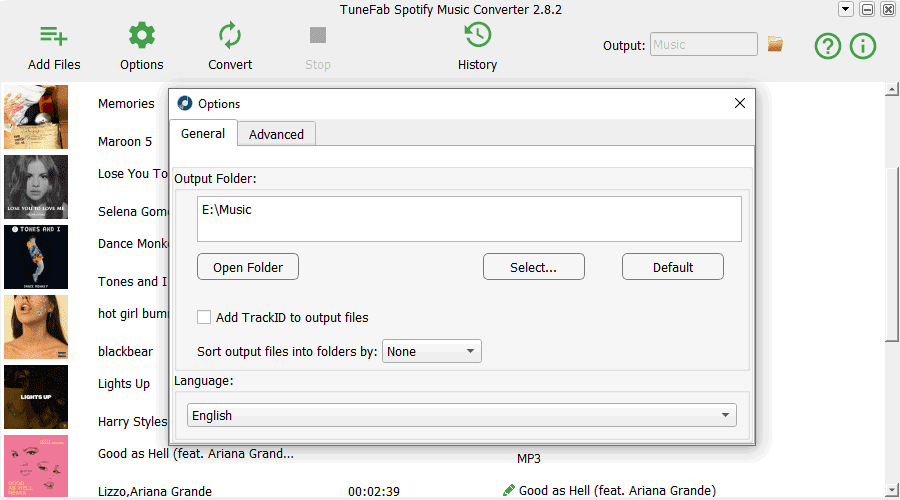Switch to the Advanced tab

pos(276,134)
